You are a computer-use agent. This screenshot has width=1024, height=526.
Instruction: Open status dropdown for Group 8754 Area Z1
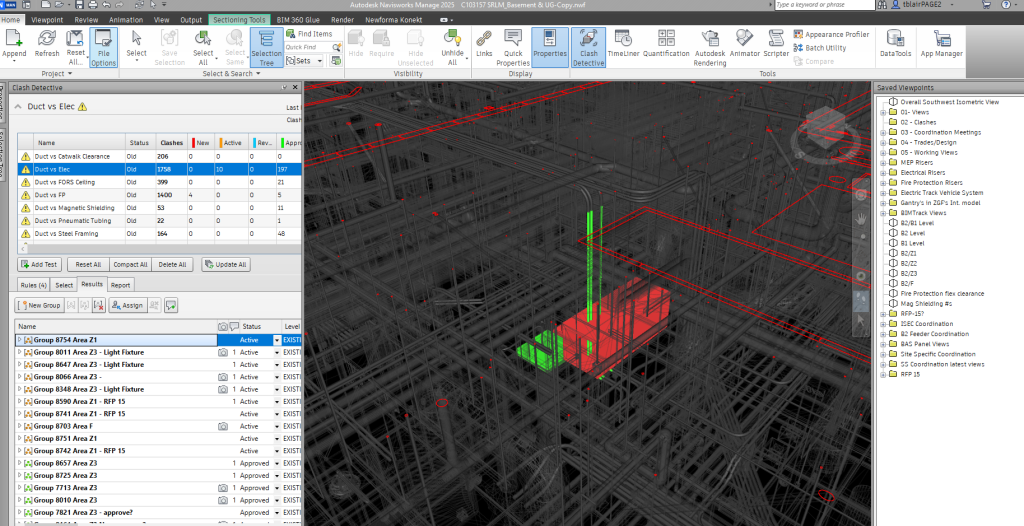pyautogui.click(x=277, y=340)
